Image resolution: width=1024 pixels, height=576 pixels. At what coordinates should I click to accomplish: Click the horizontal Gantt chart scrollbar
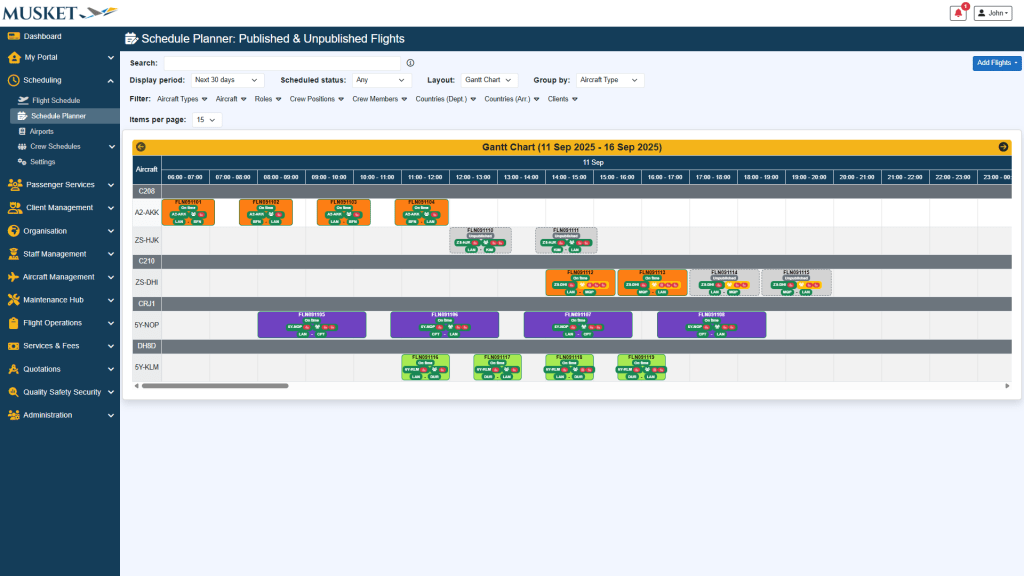click(x=214, y=385)
